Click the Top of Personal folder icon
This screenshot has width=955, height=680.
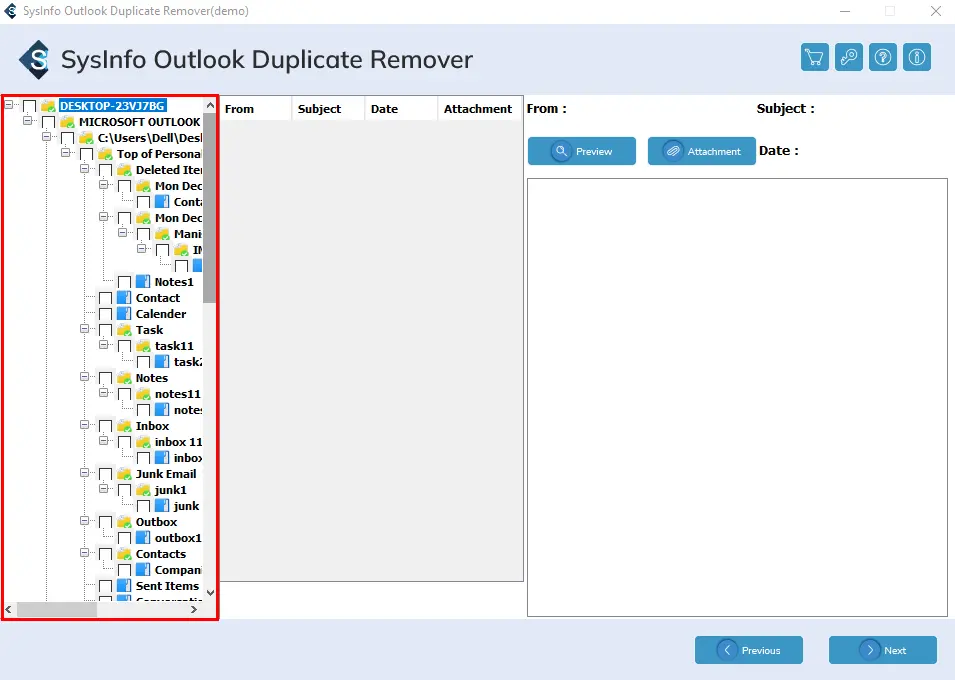(105, 154)
